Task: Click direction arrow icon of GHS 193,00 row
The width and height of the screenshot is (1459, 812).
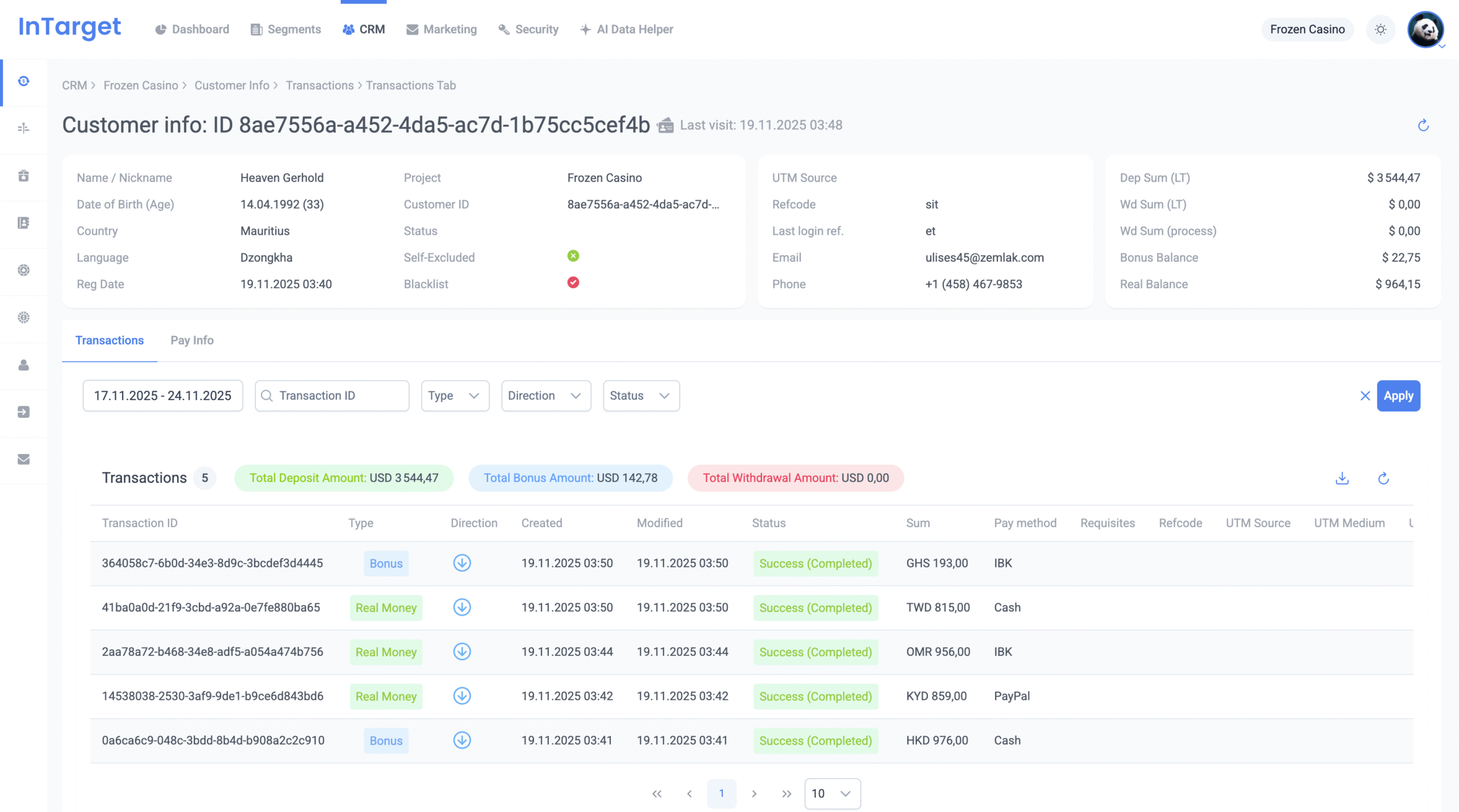Action: point(462,563)
